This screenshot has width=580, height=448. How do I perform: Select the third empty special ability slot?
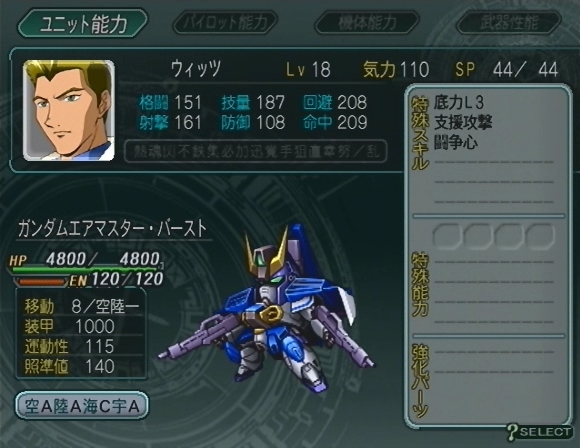(x=509, y=235)
